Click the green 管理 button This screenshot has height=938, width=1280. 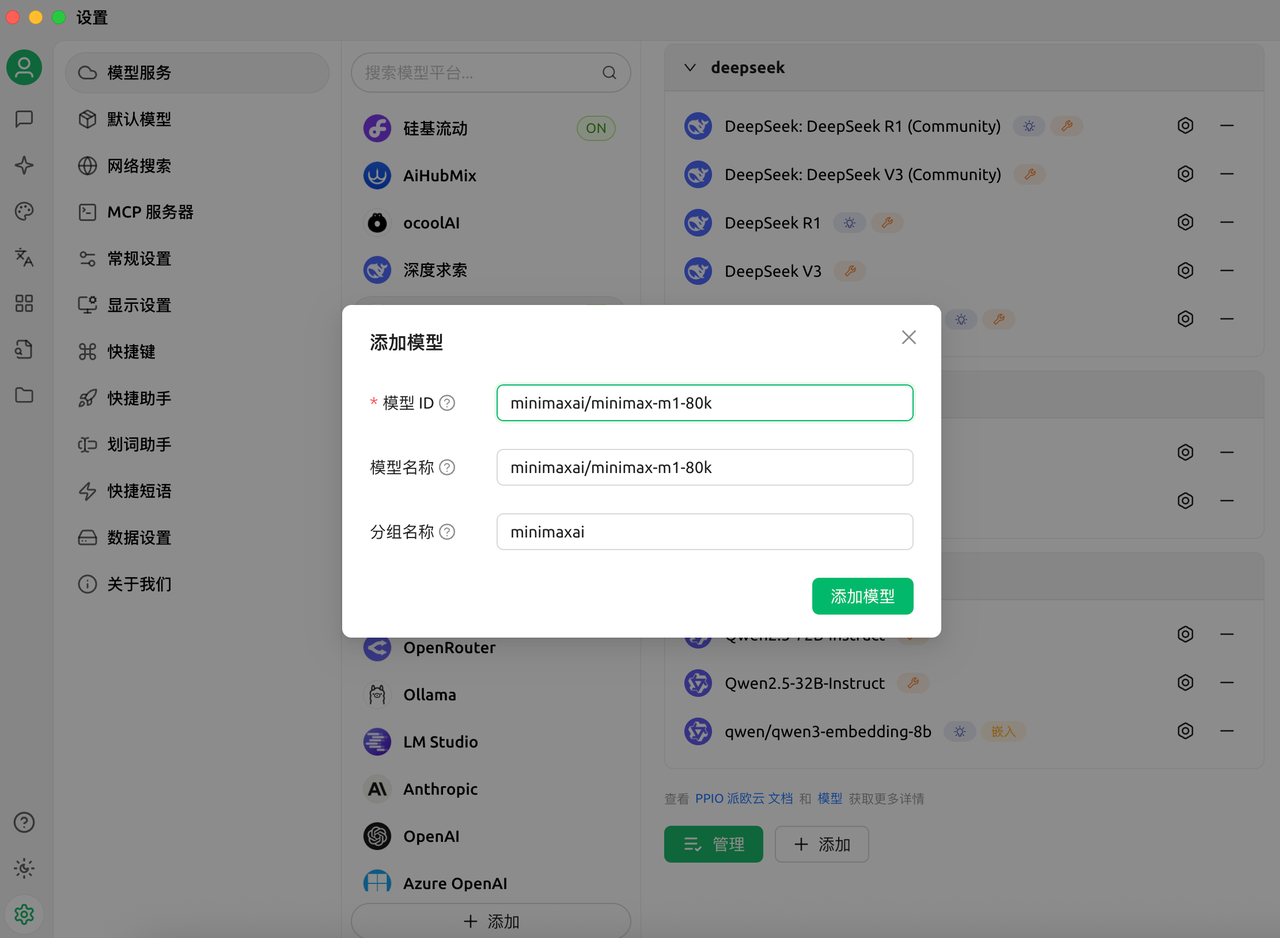713,844
